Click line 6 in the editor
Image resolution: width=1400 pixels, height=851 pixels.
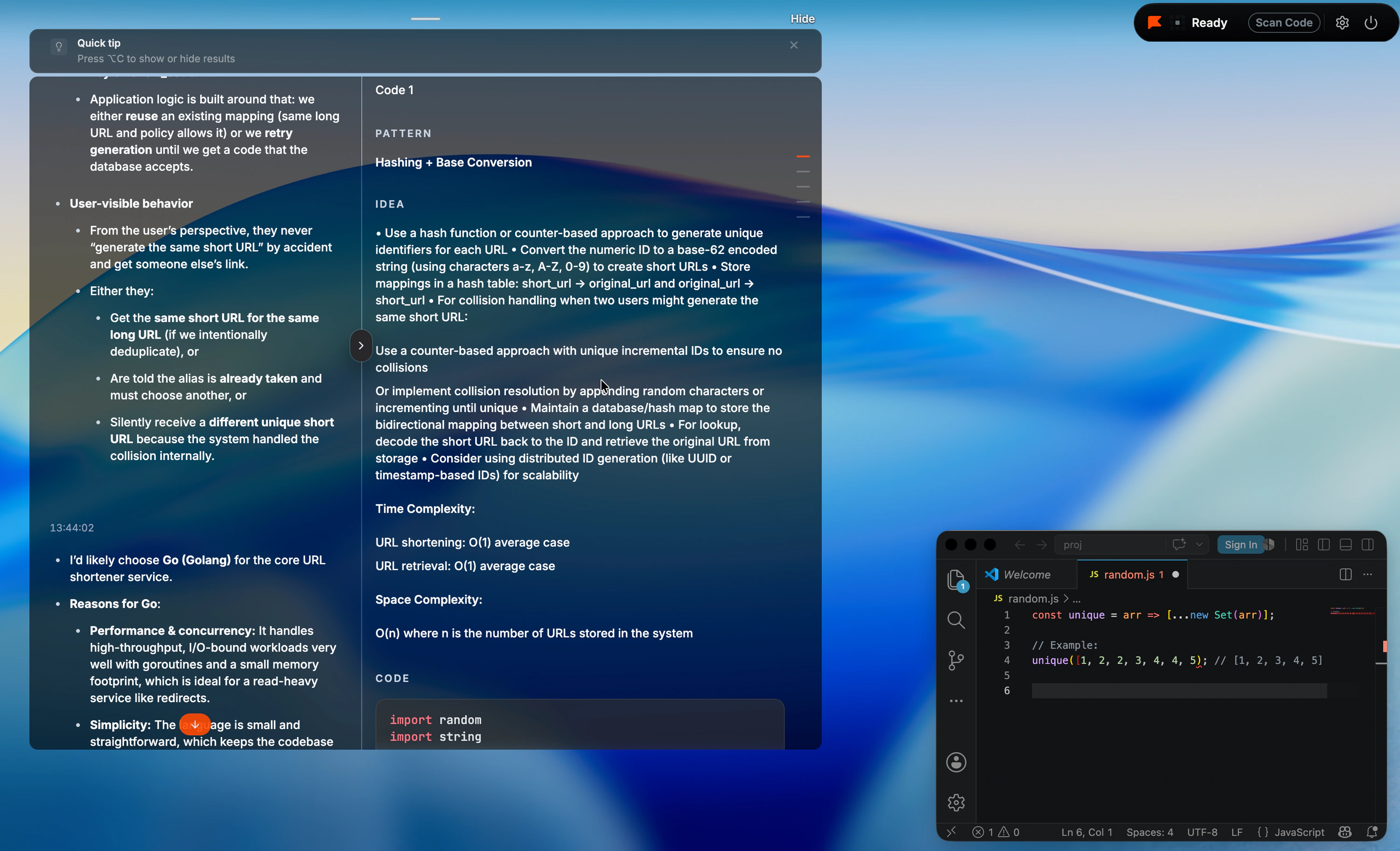(x=1179, y=690)
